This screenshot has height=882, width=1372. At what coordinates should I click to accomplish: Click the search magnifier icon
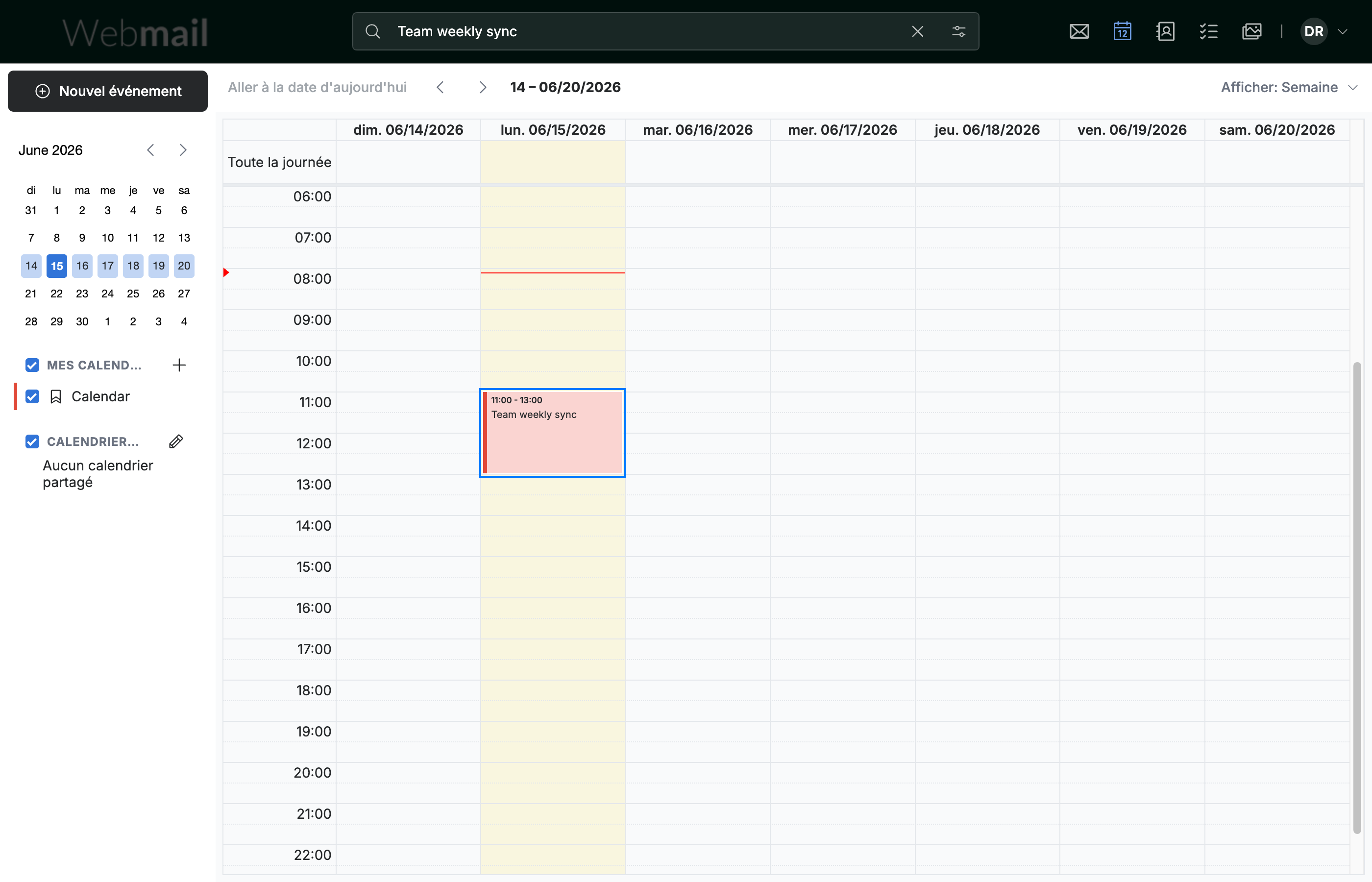373,31
